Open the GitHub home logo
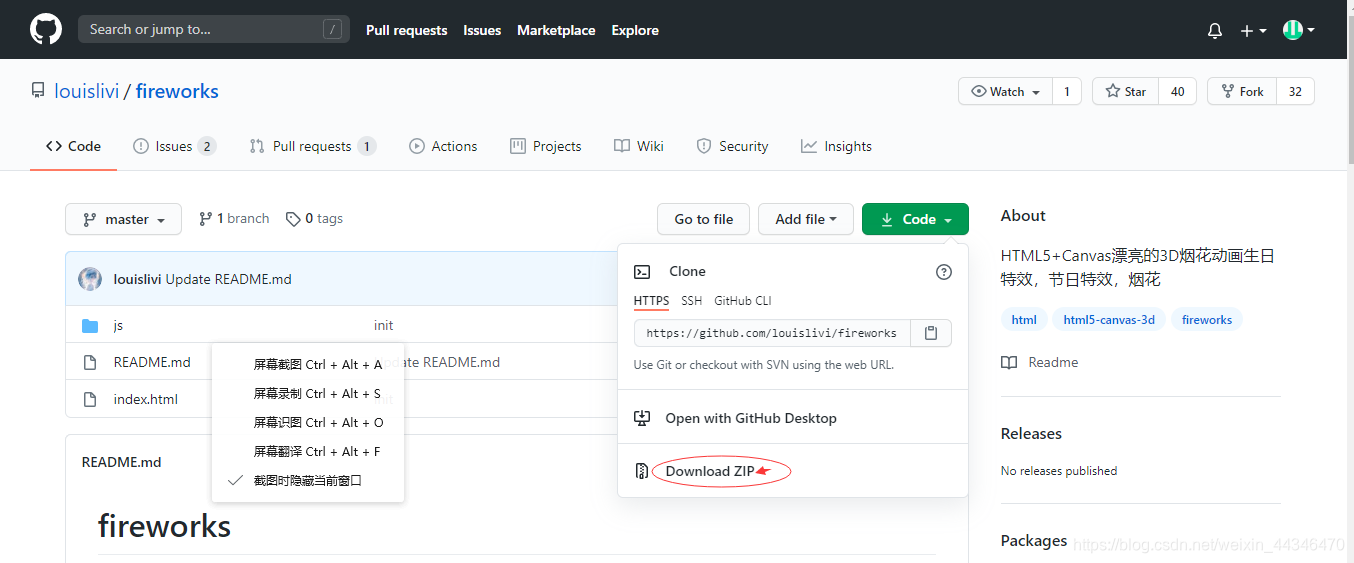This screenshot has width=1354, height=563. pos(46,29)
